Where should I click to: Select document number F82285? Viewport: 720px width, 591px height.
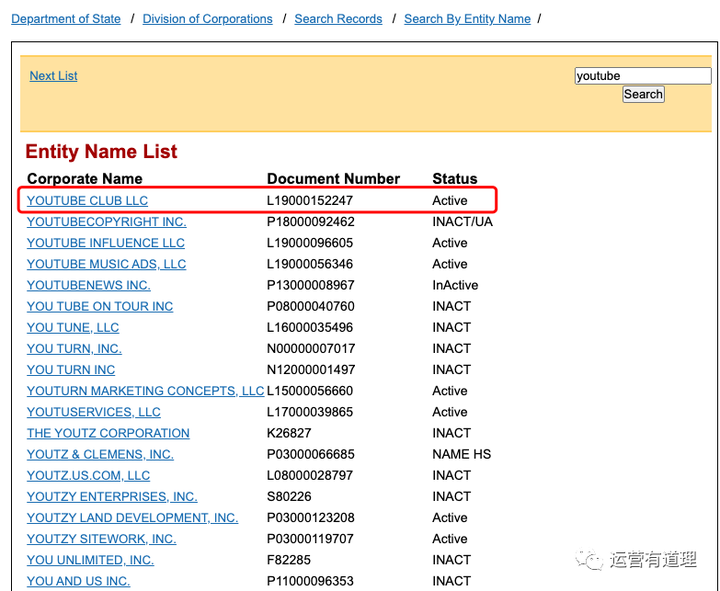(288, 560)
